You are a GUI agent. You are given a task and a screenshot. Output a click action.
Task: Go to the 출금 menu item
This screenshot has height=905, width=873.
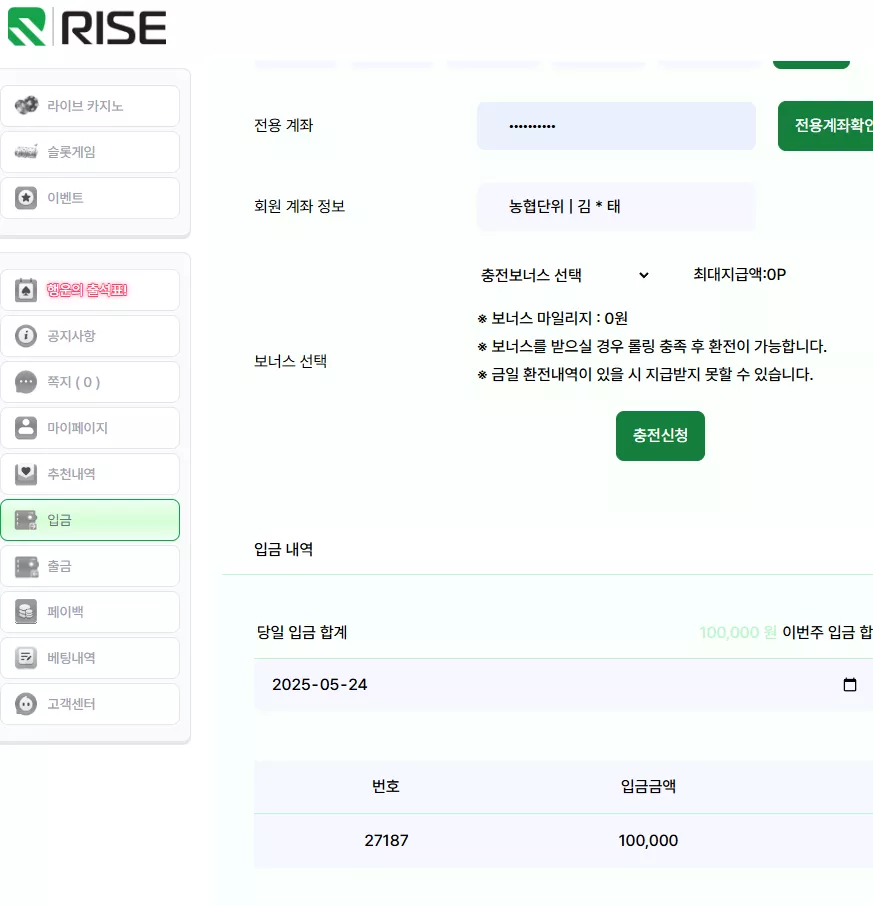[90, 566]
